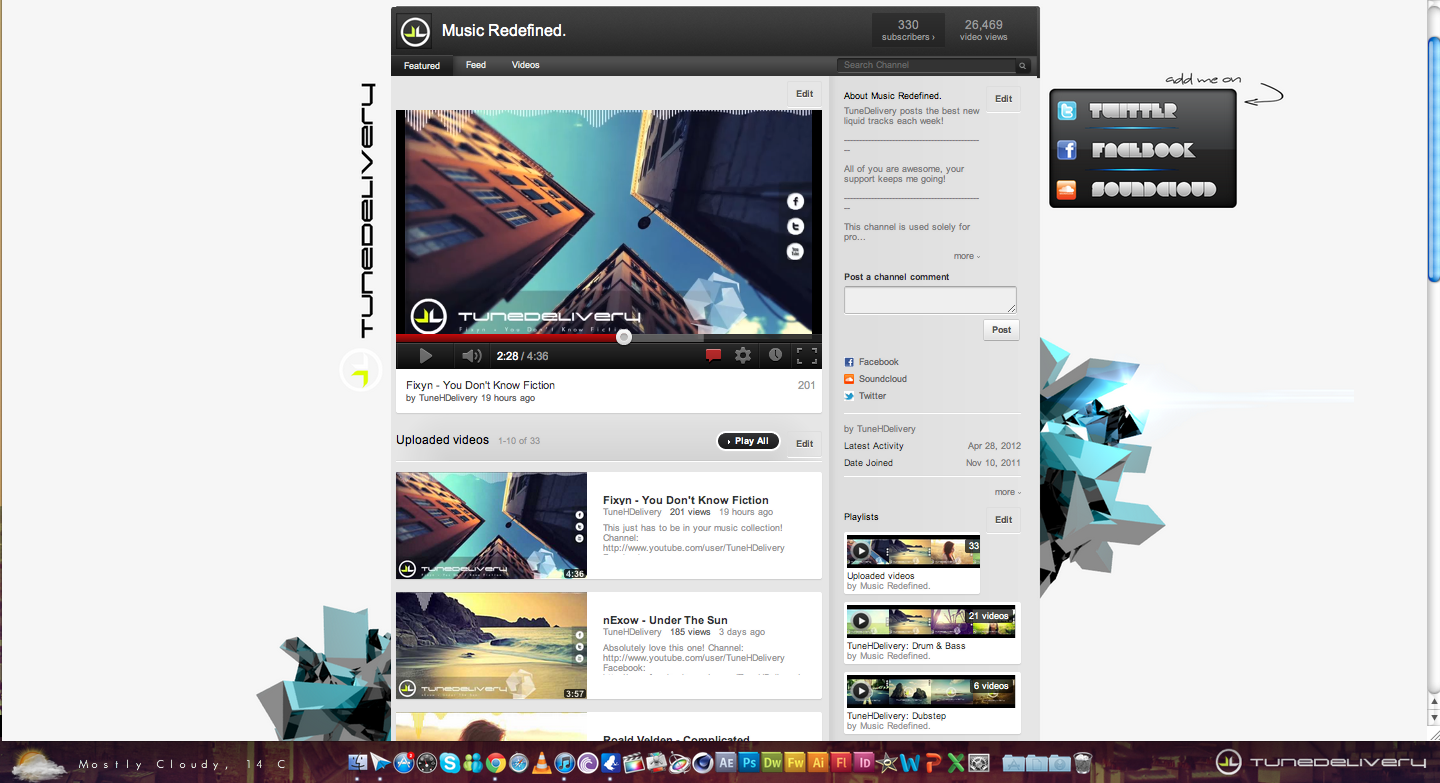Open Microsoft Word from the dock
The width and height of the screenshot is (1440, 783).
(910, 763)
